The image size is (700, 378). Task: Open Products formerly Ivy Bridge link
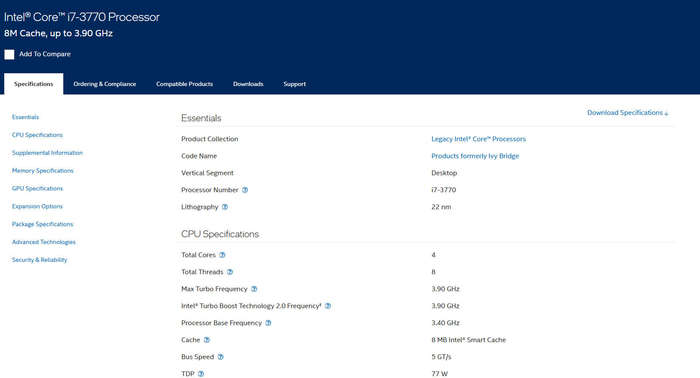pos(475,156)
